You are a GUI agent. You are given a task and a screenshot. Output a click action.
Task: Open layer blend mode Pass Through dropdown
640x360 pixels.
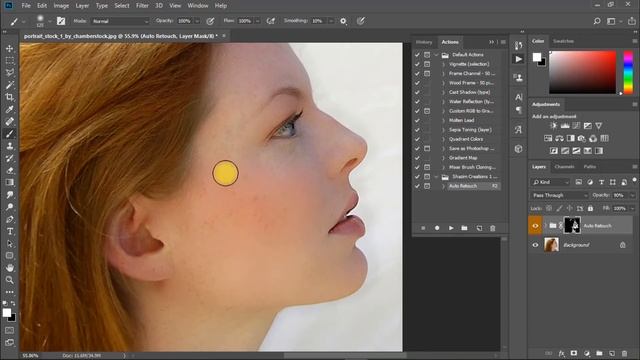tap(560, 196)
